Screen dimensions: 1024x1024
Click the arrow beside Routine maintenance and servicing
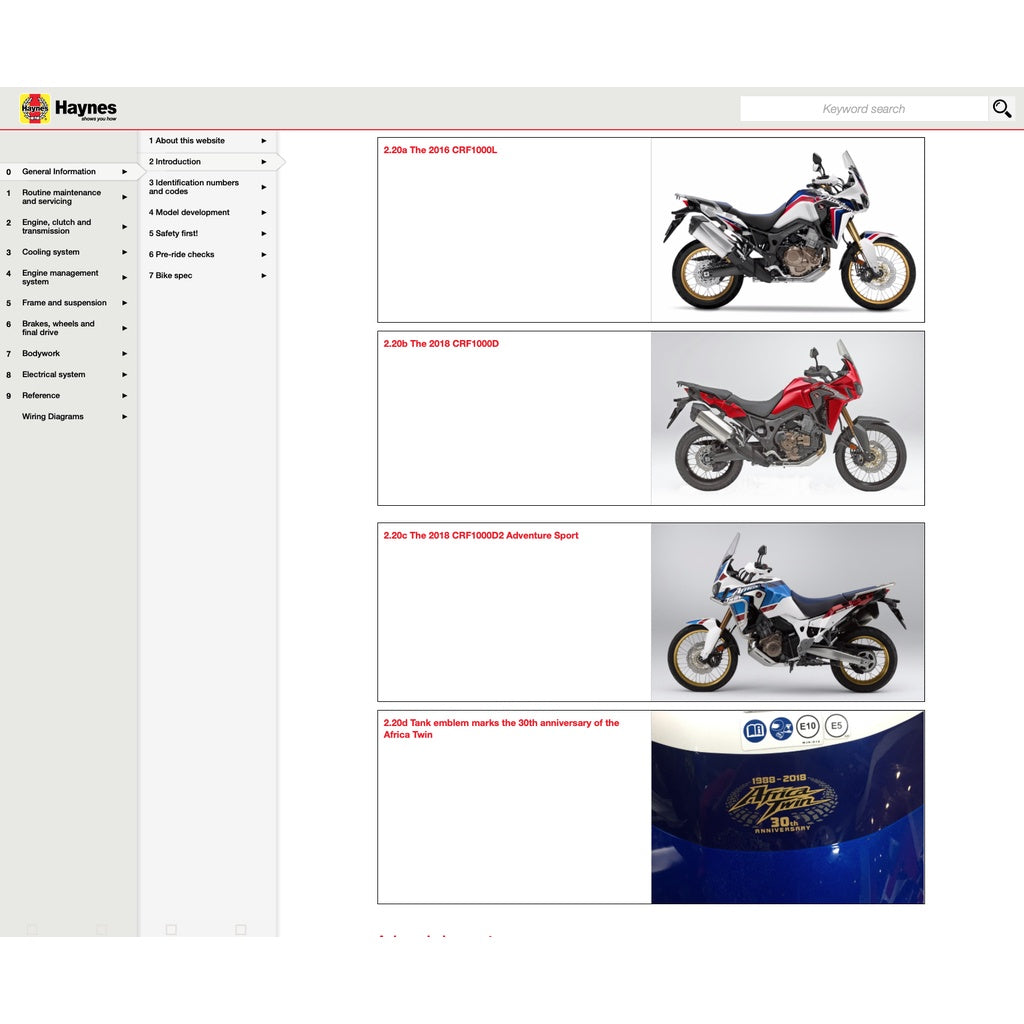pos(124,196)
